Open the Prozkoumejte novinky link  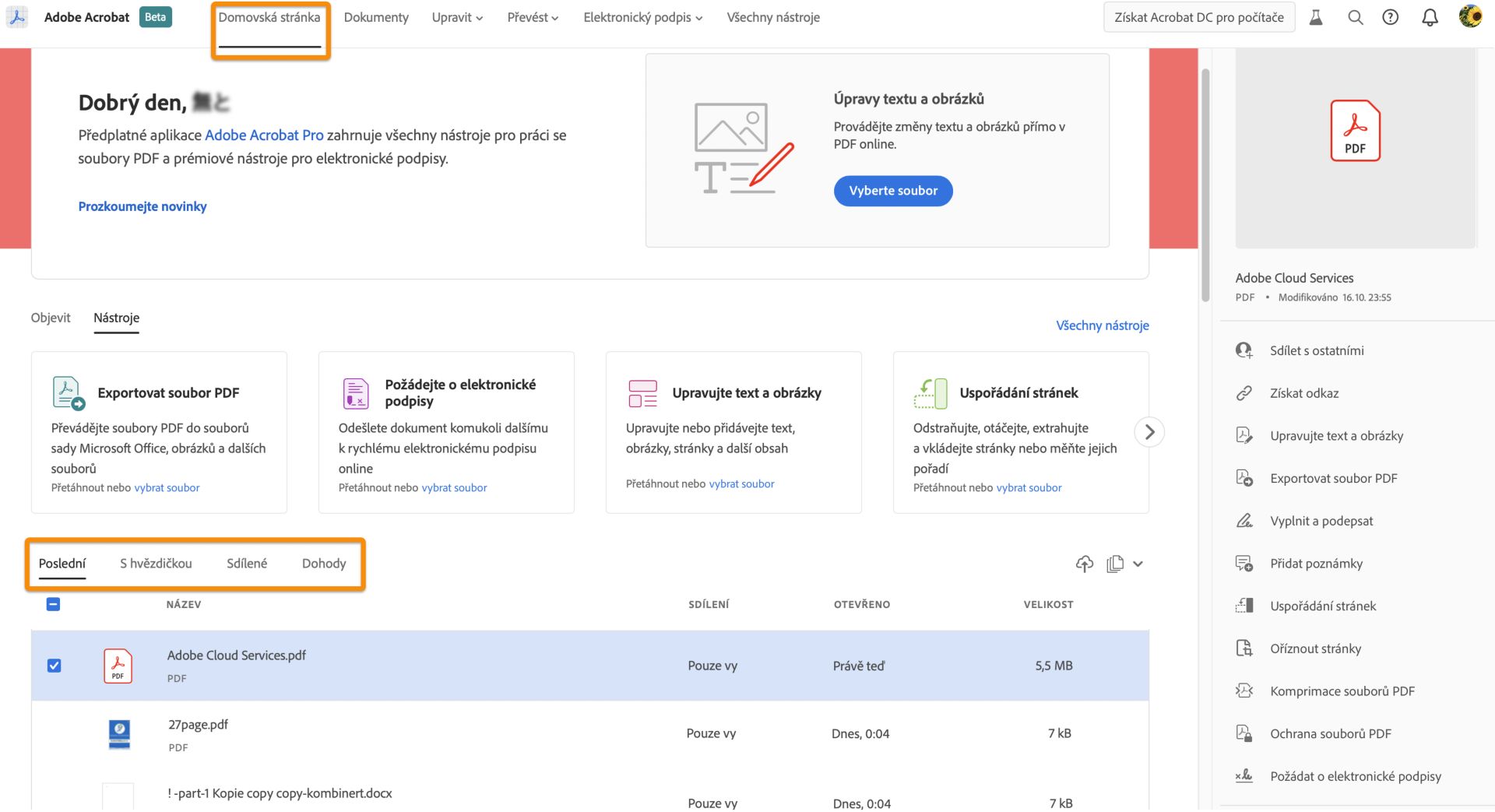pos(142,206)
